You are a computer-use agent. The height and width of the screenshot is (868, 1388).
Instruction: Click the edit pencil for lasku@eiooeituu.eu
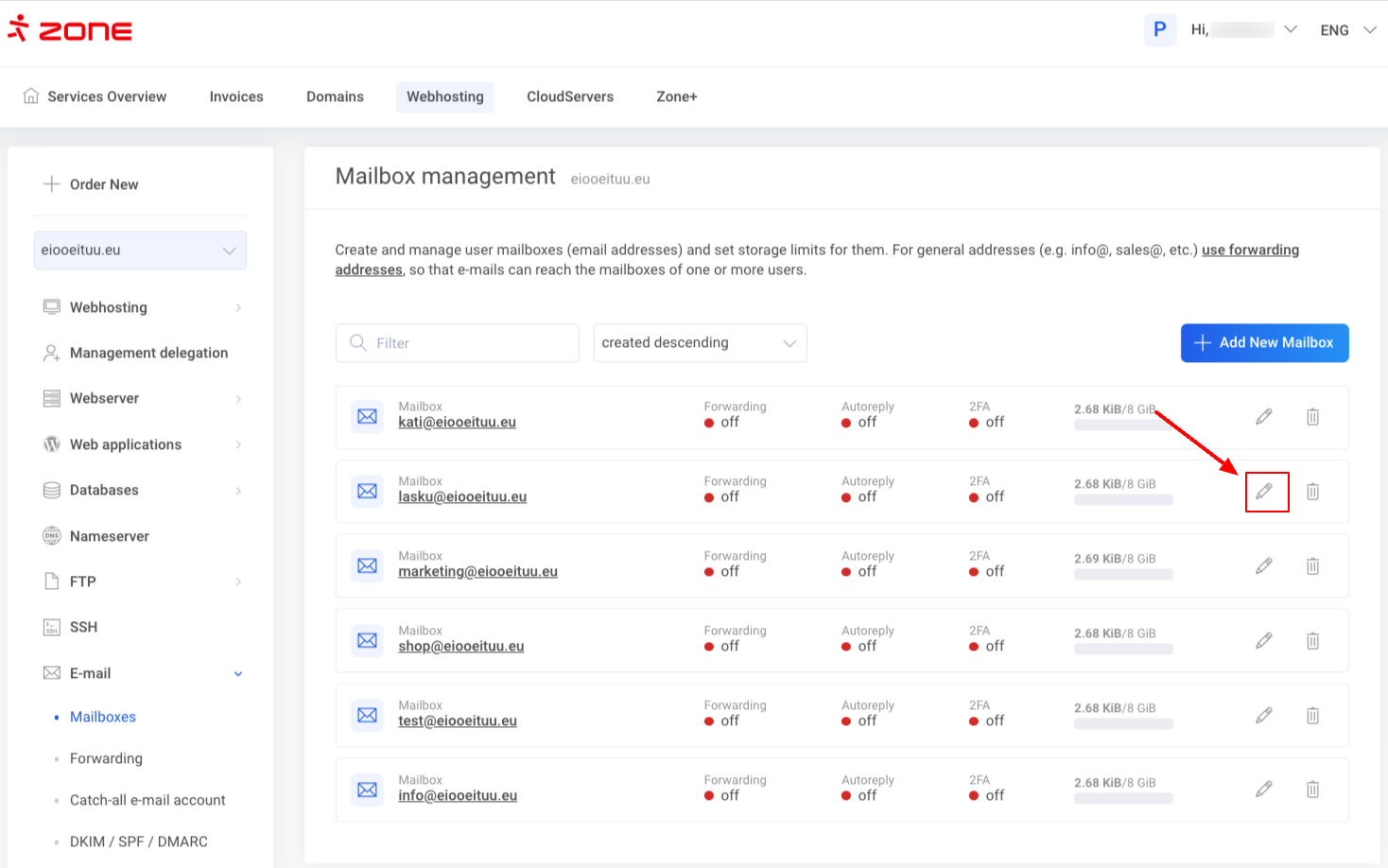click(1264, 491)
